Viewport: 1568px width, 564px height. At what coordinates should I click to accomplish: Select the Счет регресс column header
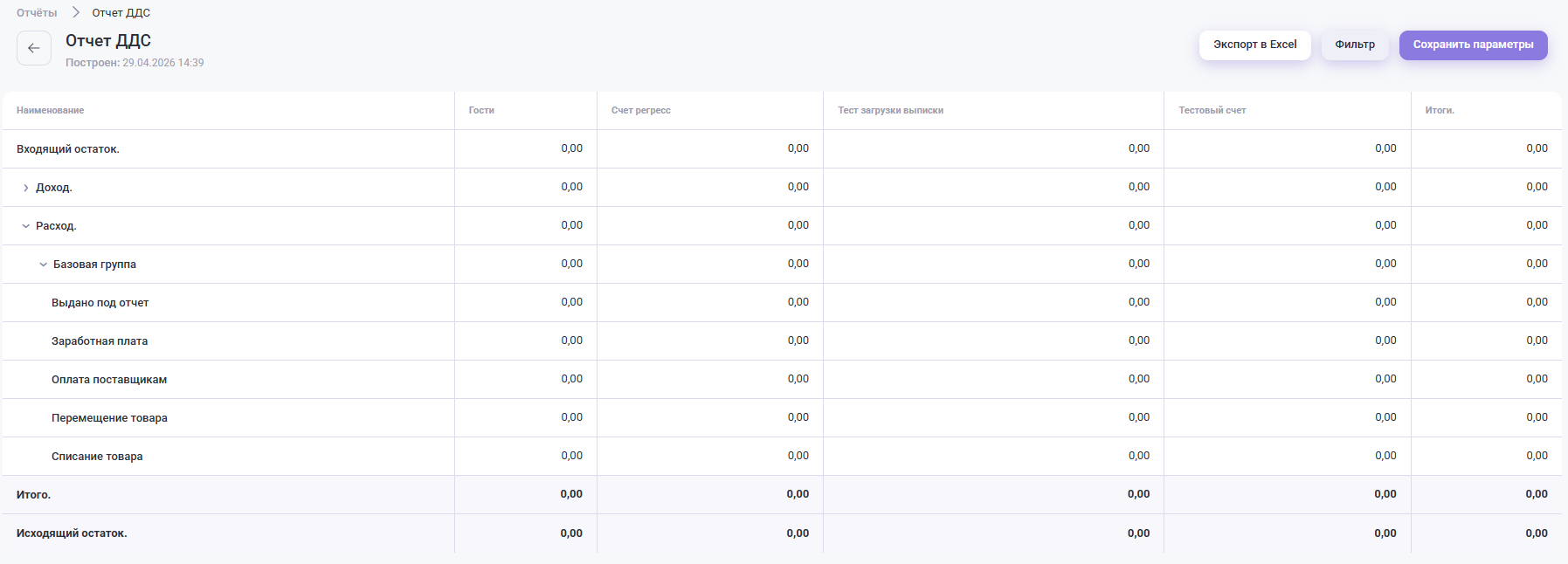(x=640, y=111)
